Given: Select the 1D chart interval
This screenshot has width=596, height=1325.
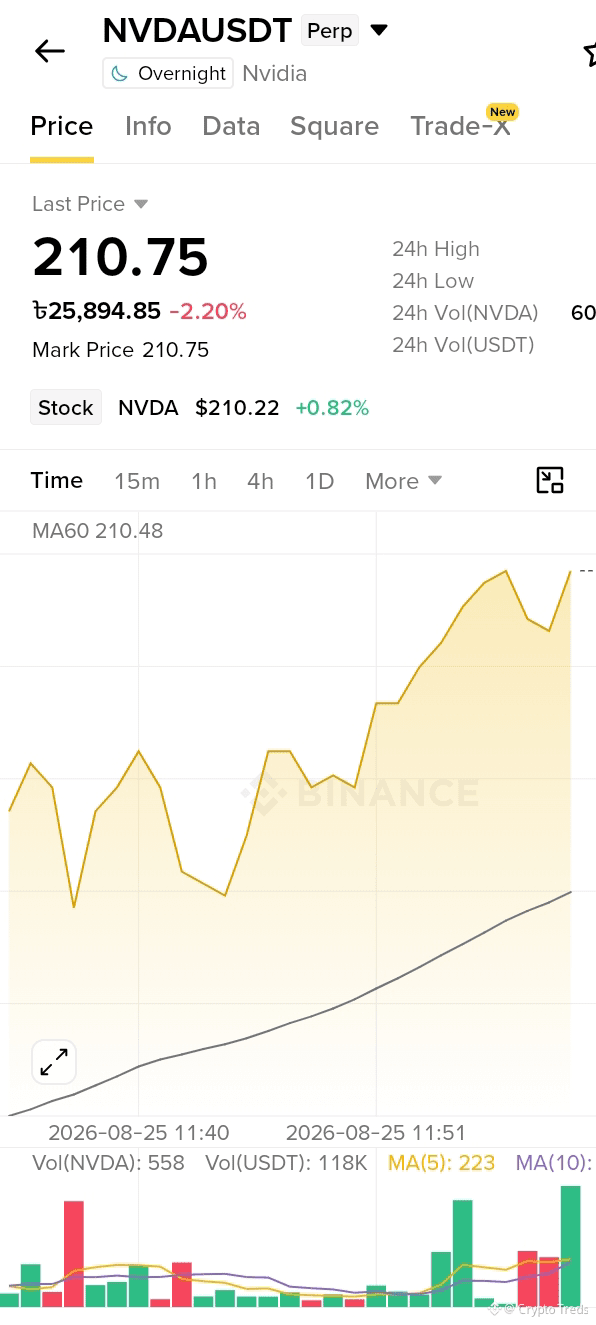Looking at the screenshot, I should pos(319,481).
